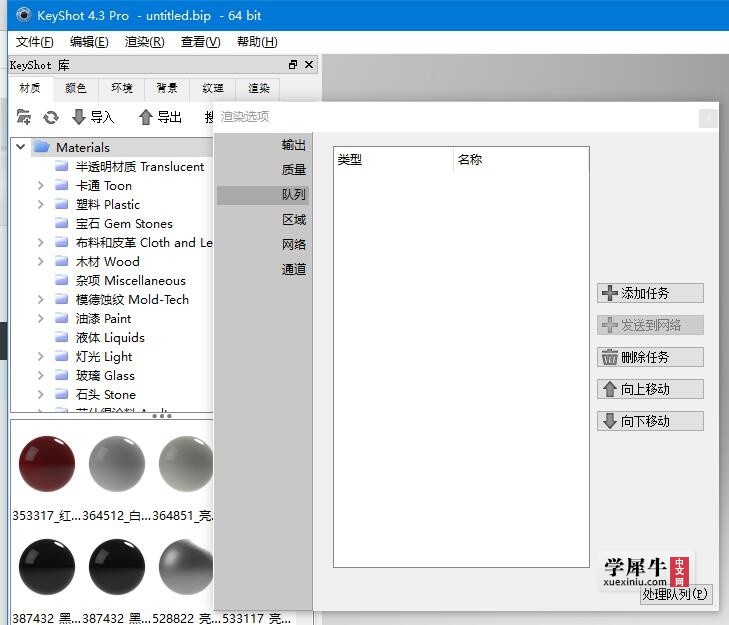
Task: Switch to the 材质 library tab
Action: click(30, 88)
